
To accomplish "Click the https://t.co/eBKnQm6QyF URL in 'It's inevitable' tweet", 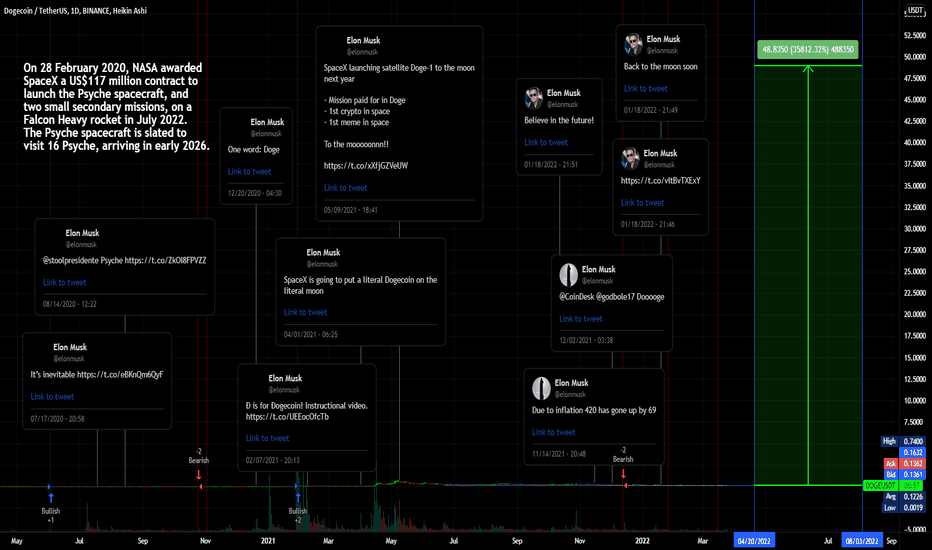I will pyautogui.click(x=120, y=375).
